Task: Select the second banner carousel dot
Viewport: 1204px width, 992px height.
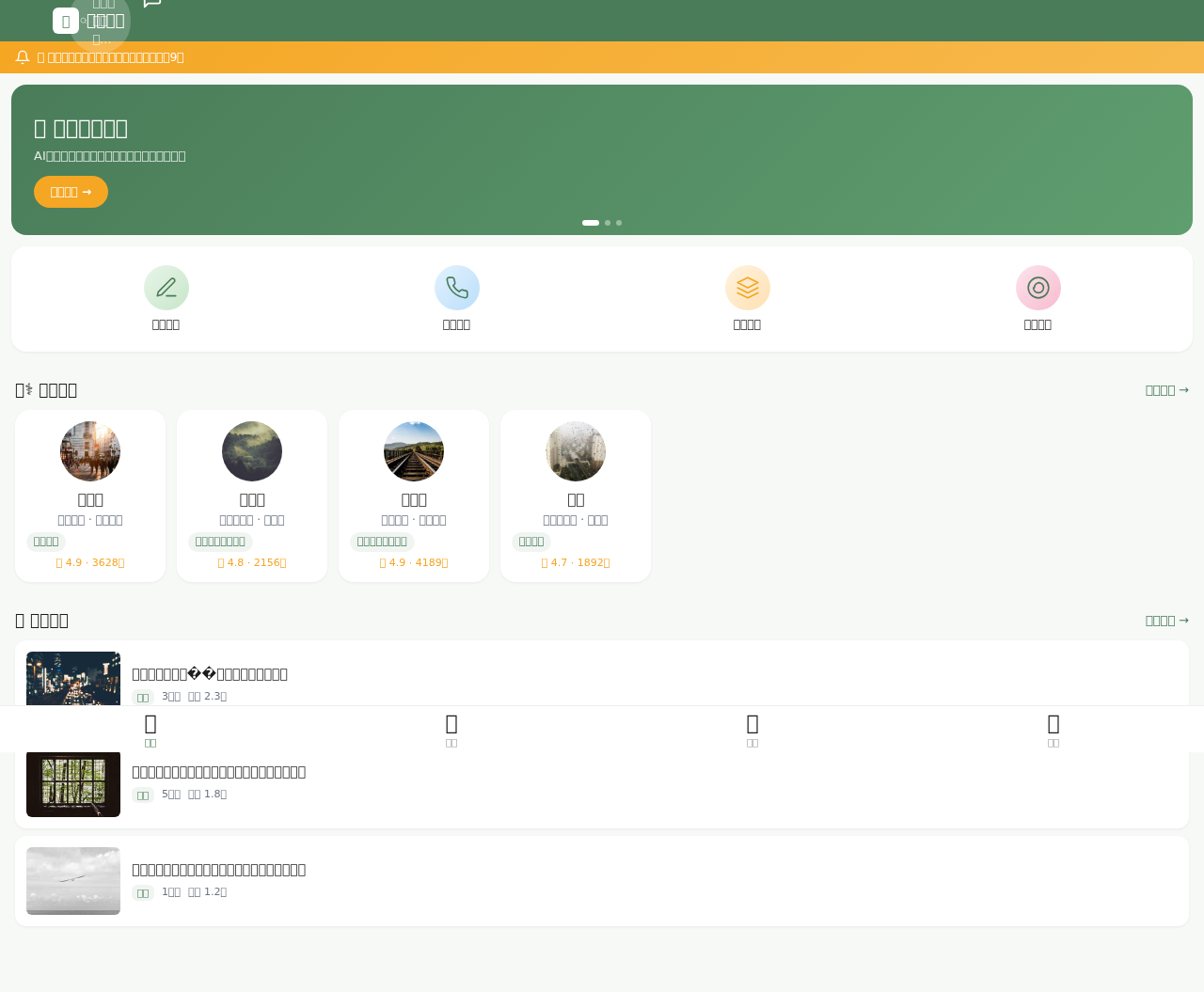Action: coord(608,223)
